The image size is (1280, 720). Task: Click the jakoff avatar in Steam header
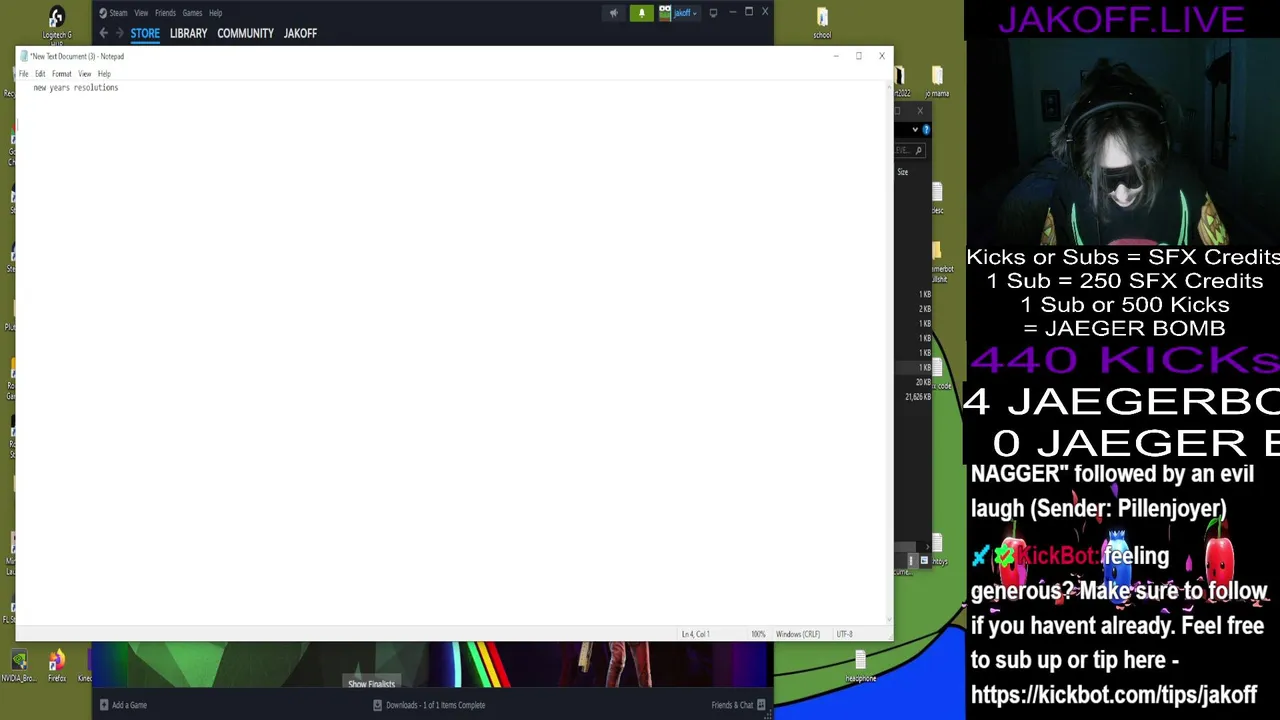[665, 13]
